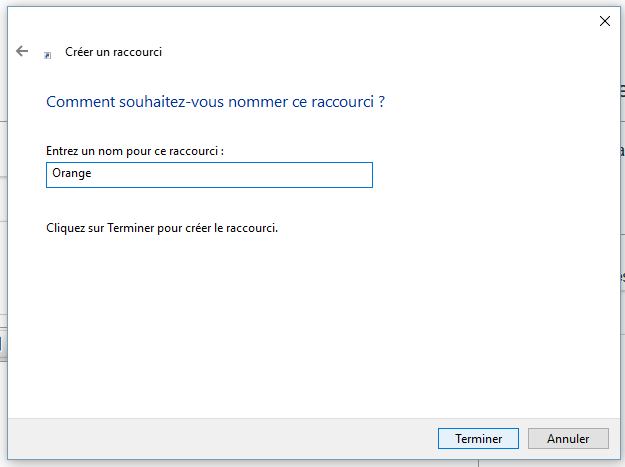625x467 pixels.
Task: Click the Cliquez sur Terminer instruction text
Action: [161, 227]
